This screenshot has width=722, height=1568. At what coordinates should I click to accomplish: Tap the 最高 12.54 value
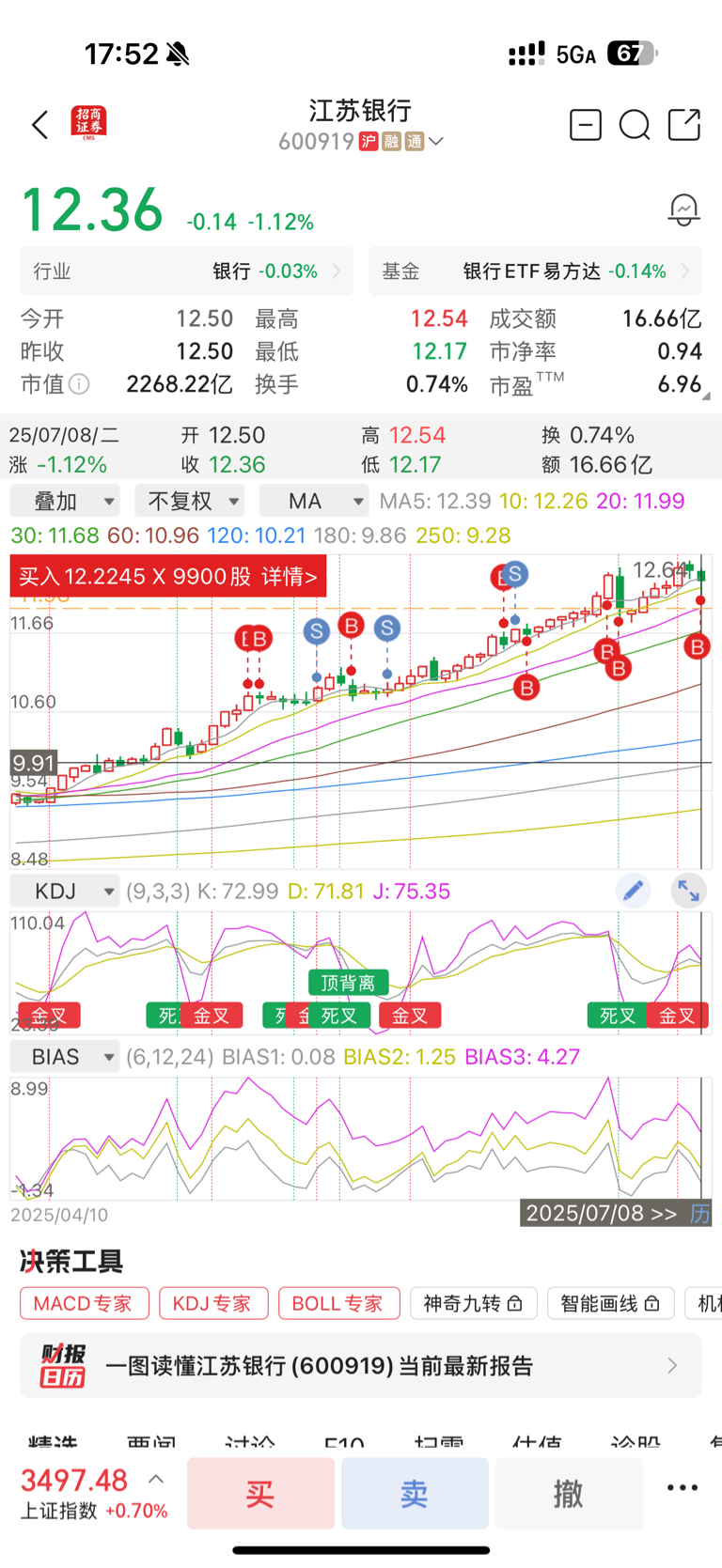[439, 318]
